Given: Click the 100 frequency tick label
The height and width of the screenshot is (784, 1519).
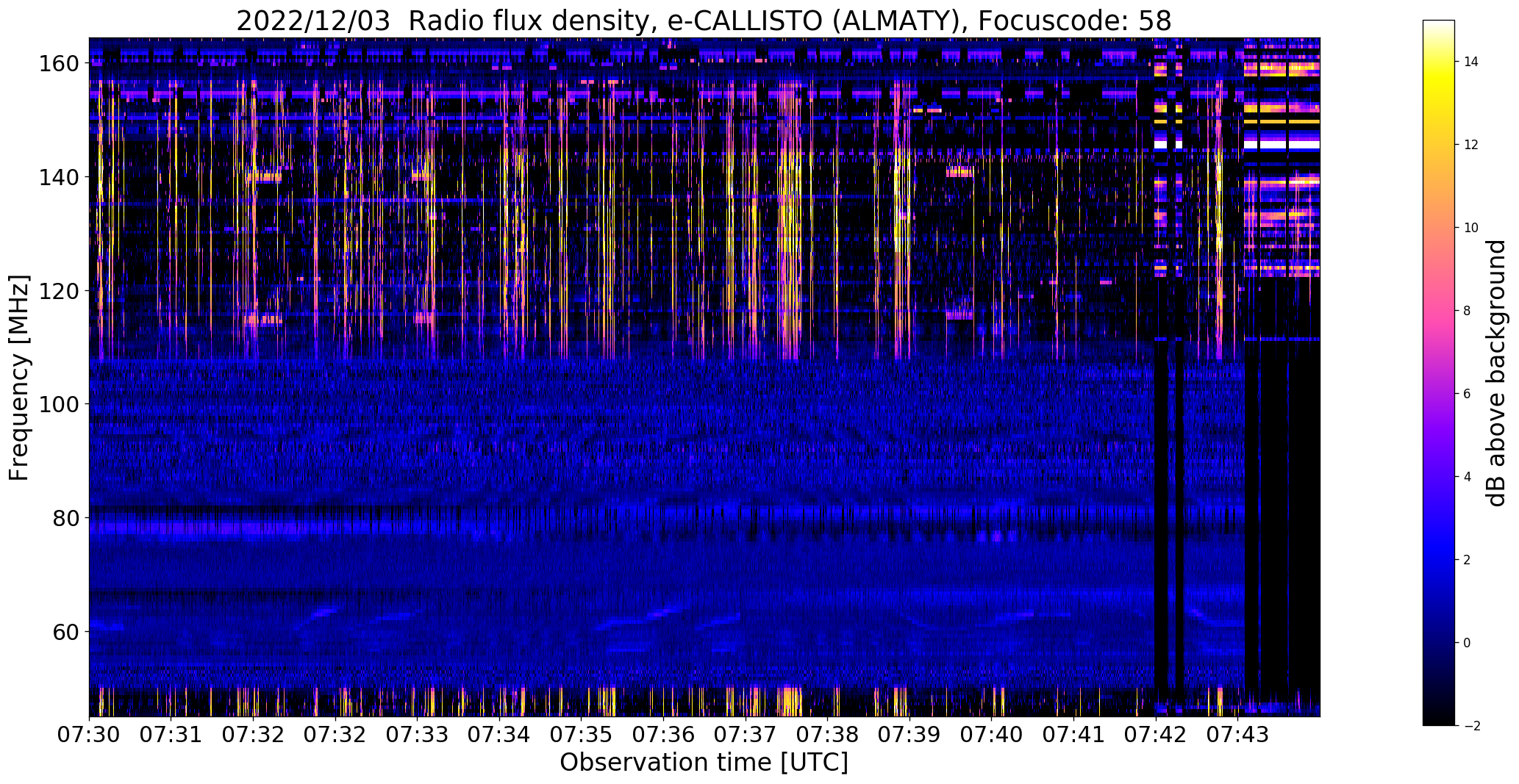Looking at the screenshot, I should pos(58,404).
